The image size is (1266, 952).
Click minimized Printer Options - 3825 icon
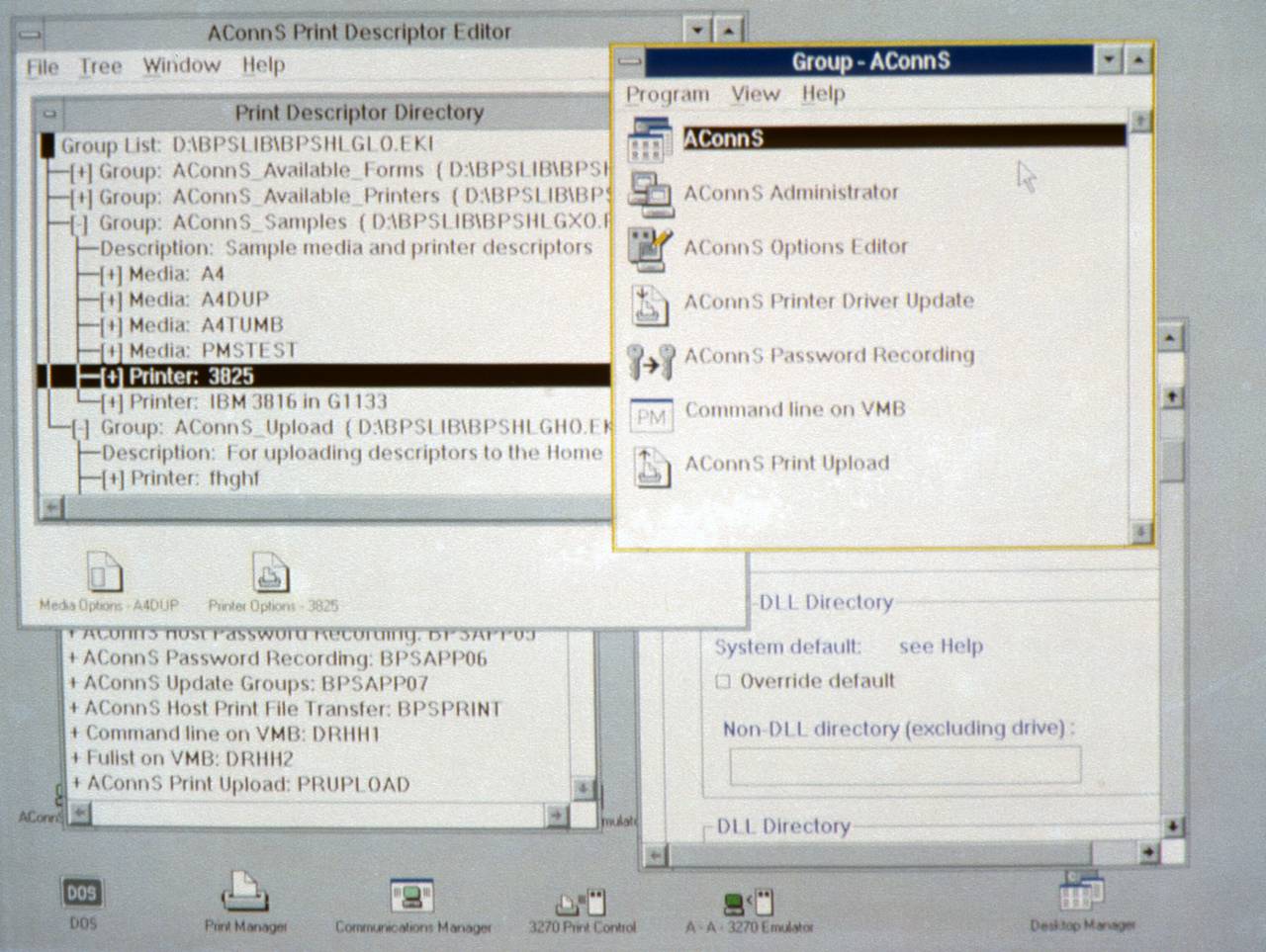coord(271,572)
